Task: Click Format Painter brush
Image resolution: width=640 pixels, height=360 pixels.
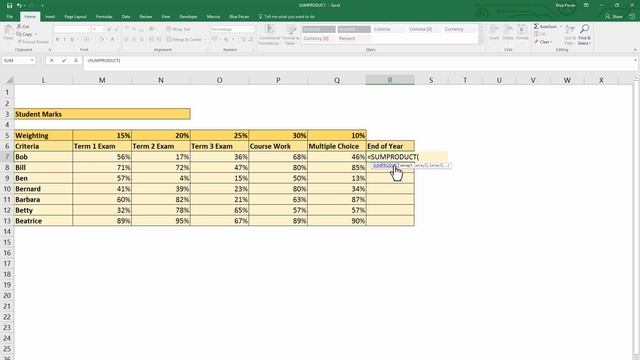Action: (x=33, y=42)
